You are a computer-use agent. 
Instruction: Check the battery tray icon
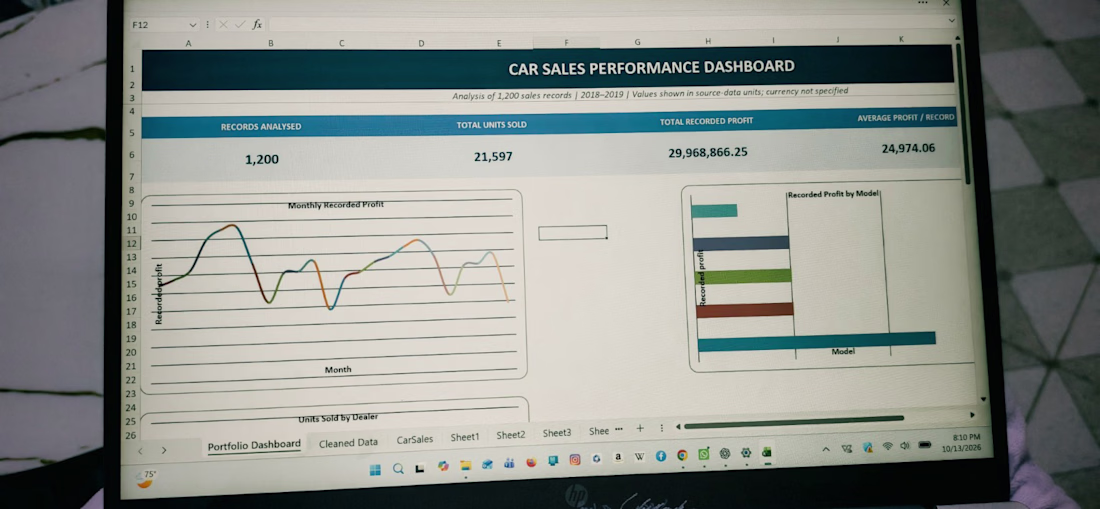pos(925,444)
